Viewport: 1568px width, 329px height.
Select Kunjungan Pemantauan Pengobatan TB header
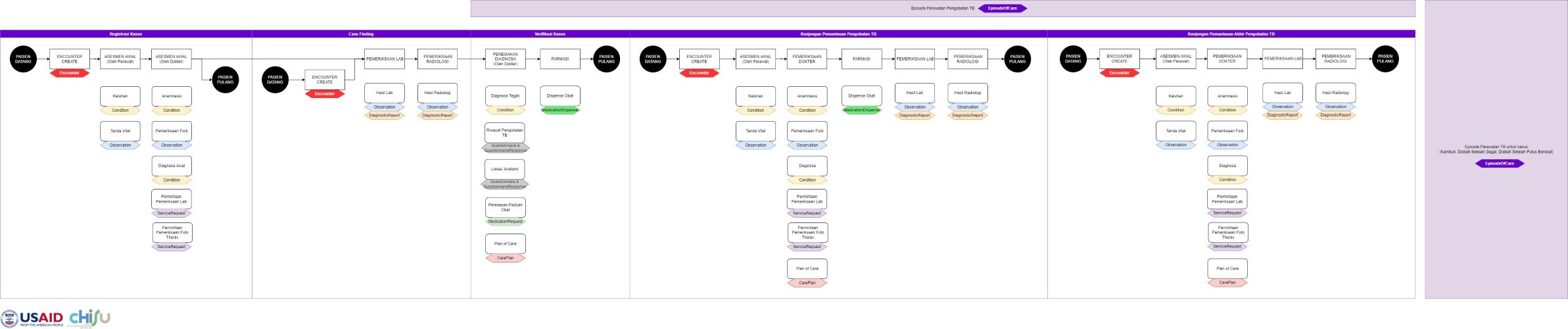pyautogui.click(x=838, y=34)
